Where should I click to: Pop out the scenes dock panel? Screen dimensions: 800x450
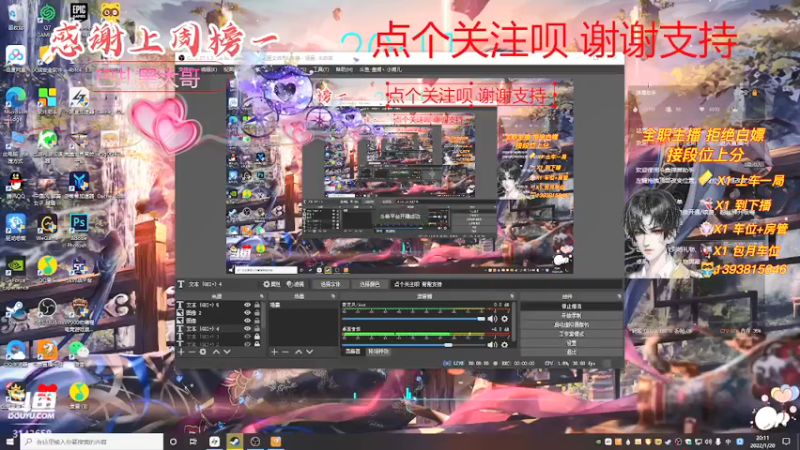pyautogui.click(x=333, y=296)
